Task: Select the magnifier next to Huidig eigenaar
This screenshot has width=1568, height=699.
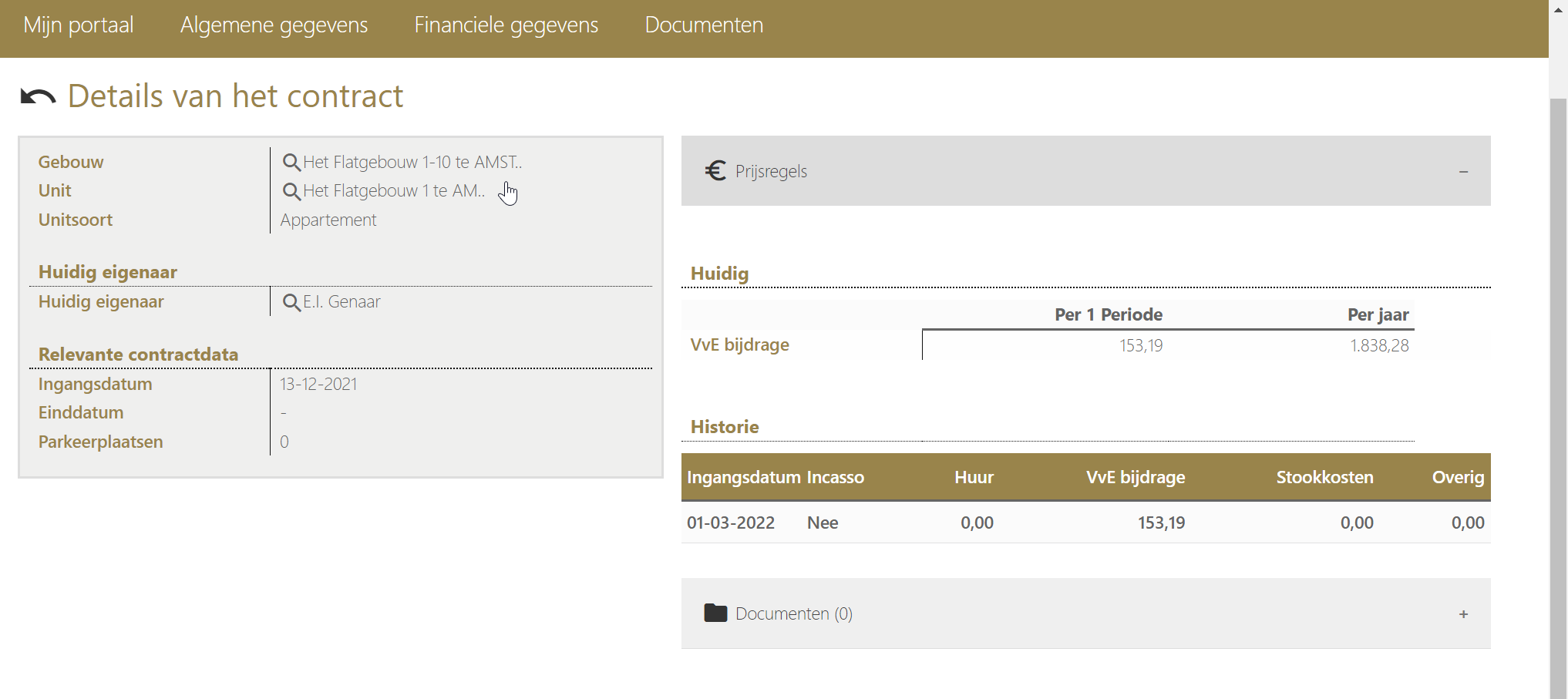Action: pyautogui.click(x=290, y=302)
